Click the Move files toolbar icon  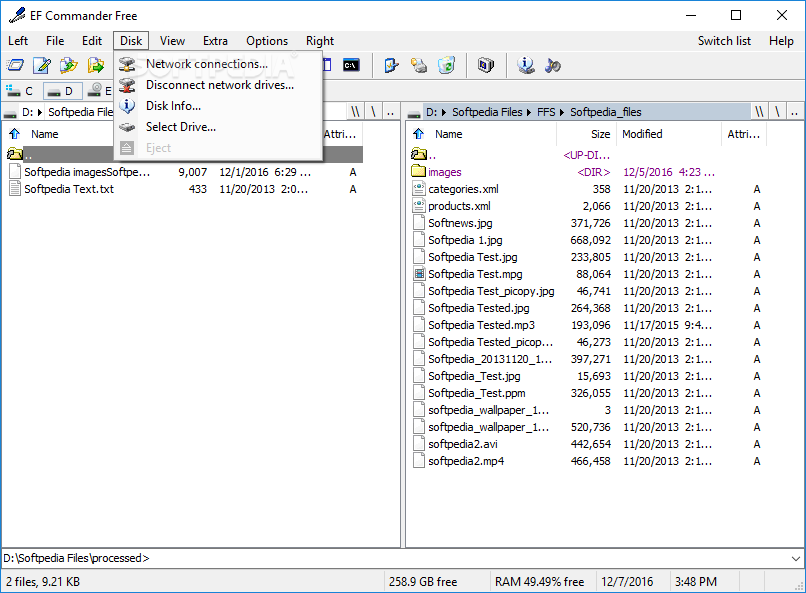[x=96, y=65]
